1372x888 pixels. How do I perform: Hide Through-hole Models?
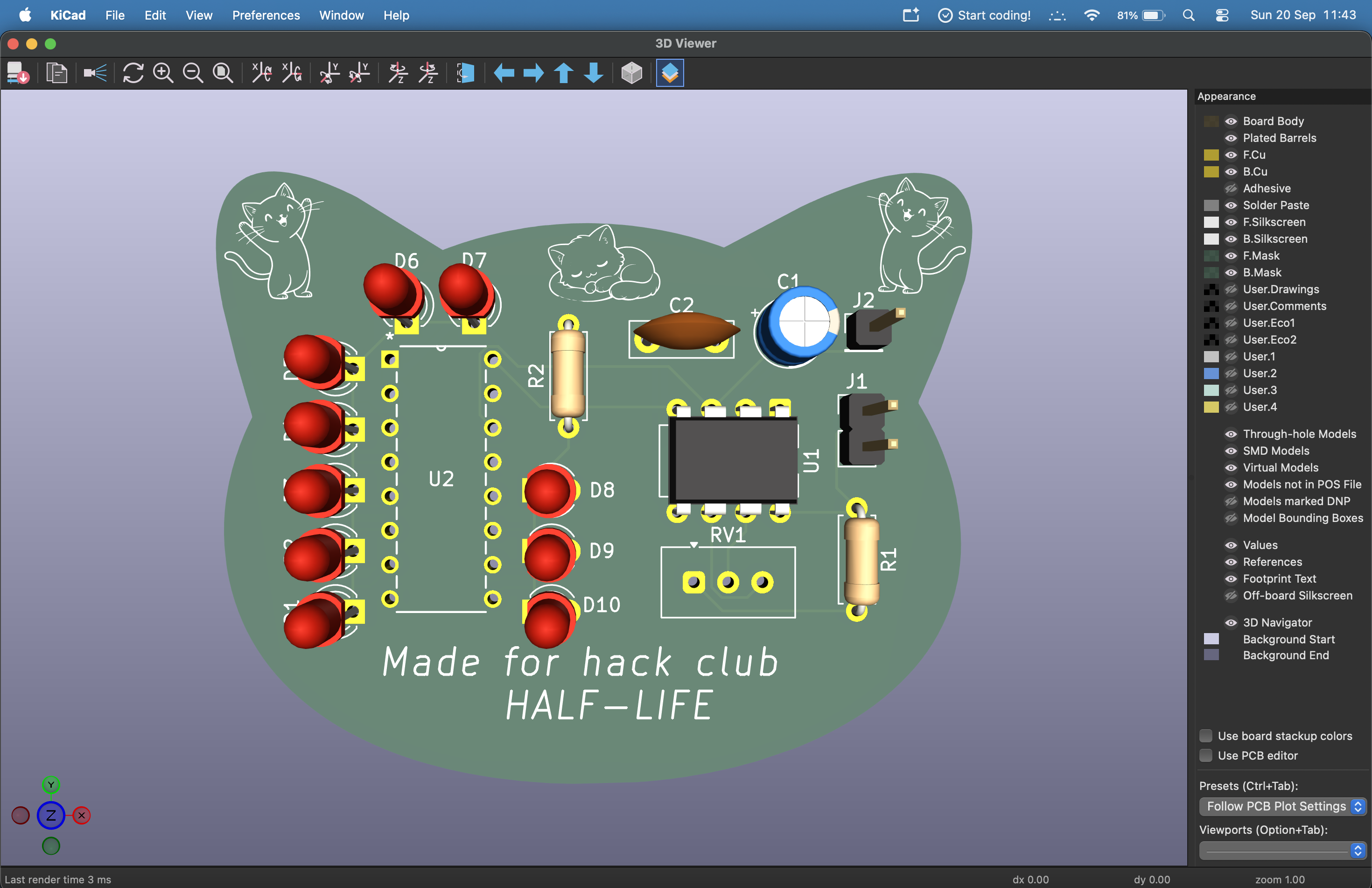pos(1231,434)
